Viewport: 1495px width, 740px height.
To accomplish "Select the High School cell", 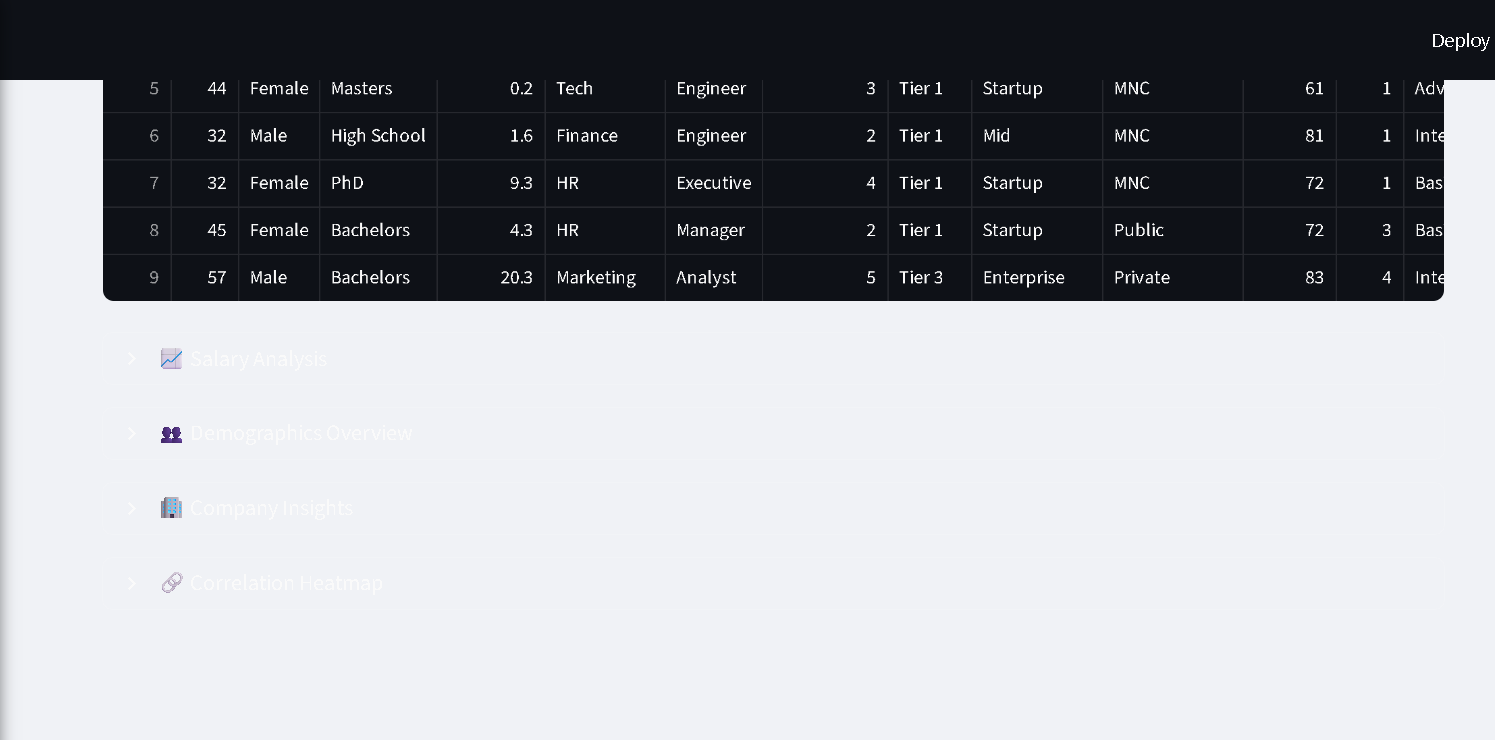I will pyautogui.click(x=378, y=135).
